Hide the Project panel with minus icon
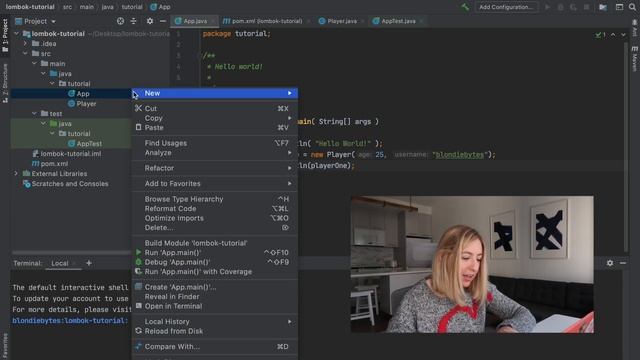Screen dimensions: 640x360 pos(163,21)
